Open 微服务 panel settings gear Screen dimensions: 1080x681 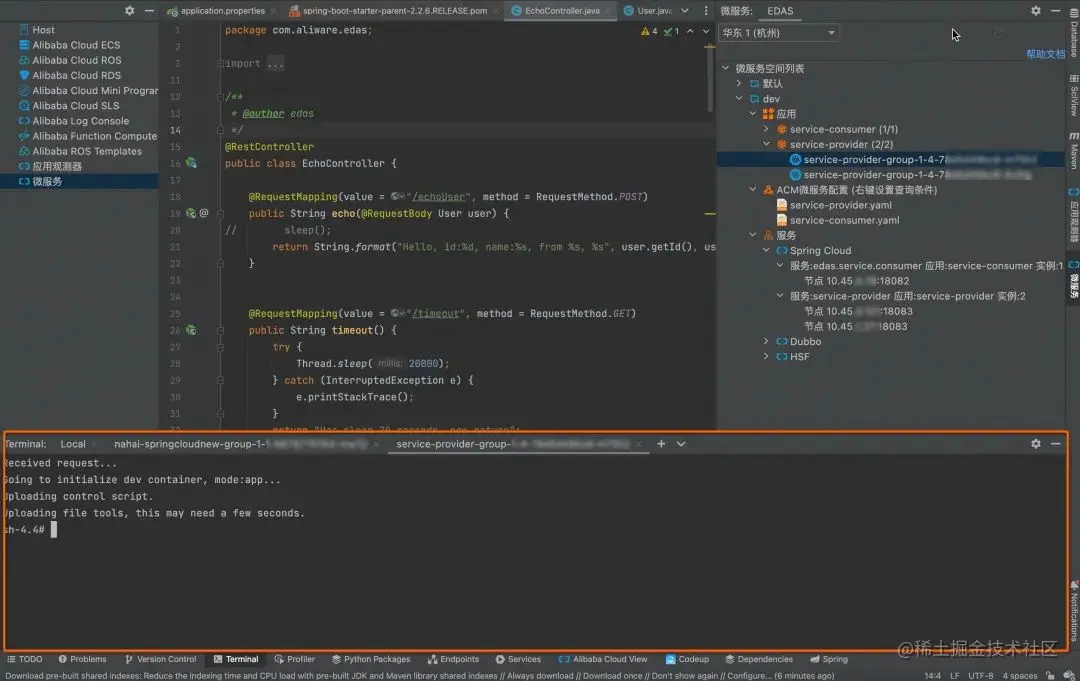click(x=1035, y=10)
